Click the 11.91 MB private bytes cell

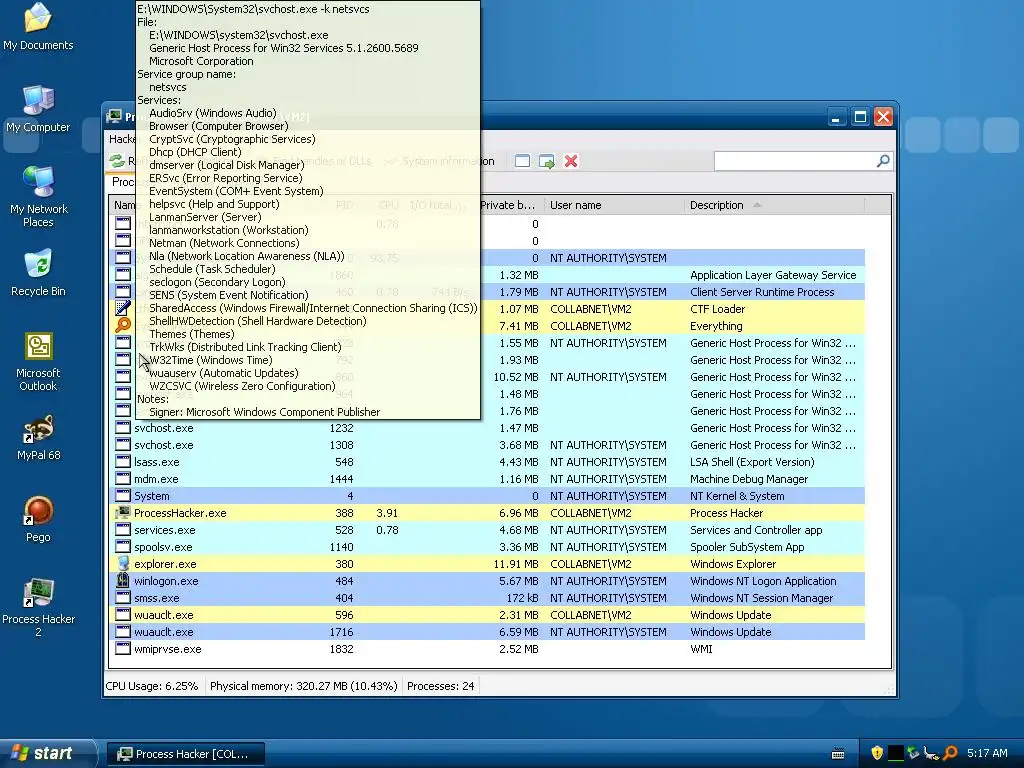pyautogui.click(x=516, y=564)
